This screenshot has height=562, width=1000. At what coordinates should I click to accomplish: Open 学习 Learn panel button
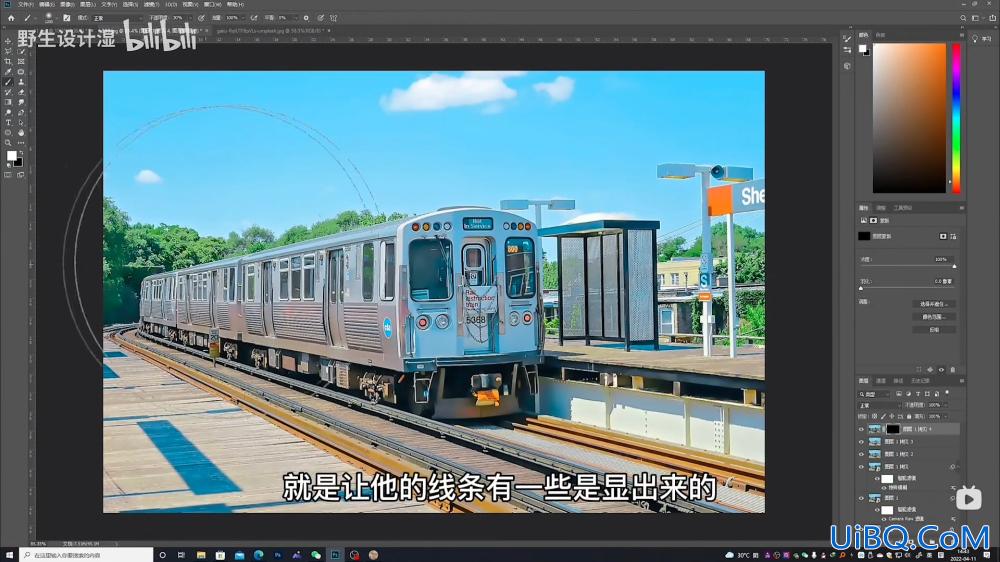tap(982, 39)
